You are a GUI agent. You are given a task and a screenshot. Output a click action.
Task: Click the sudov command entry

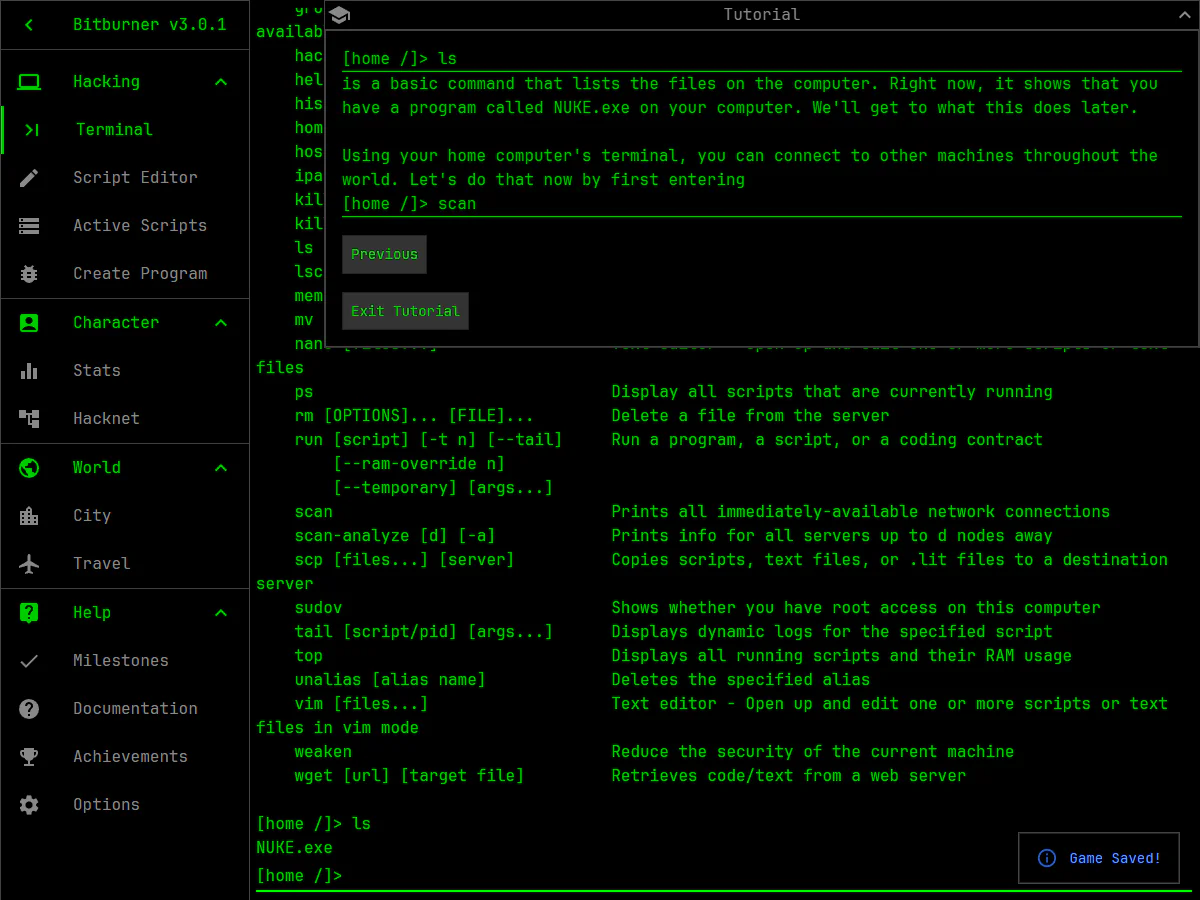click(x=319, y=608)
